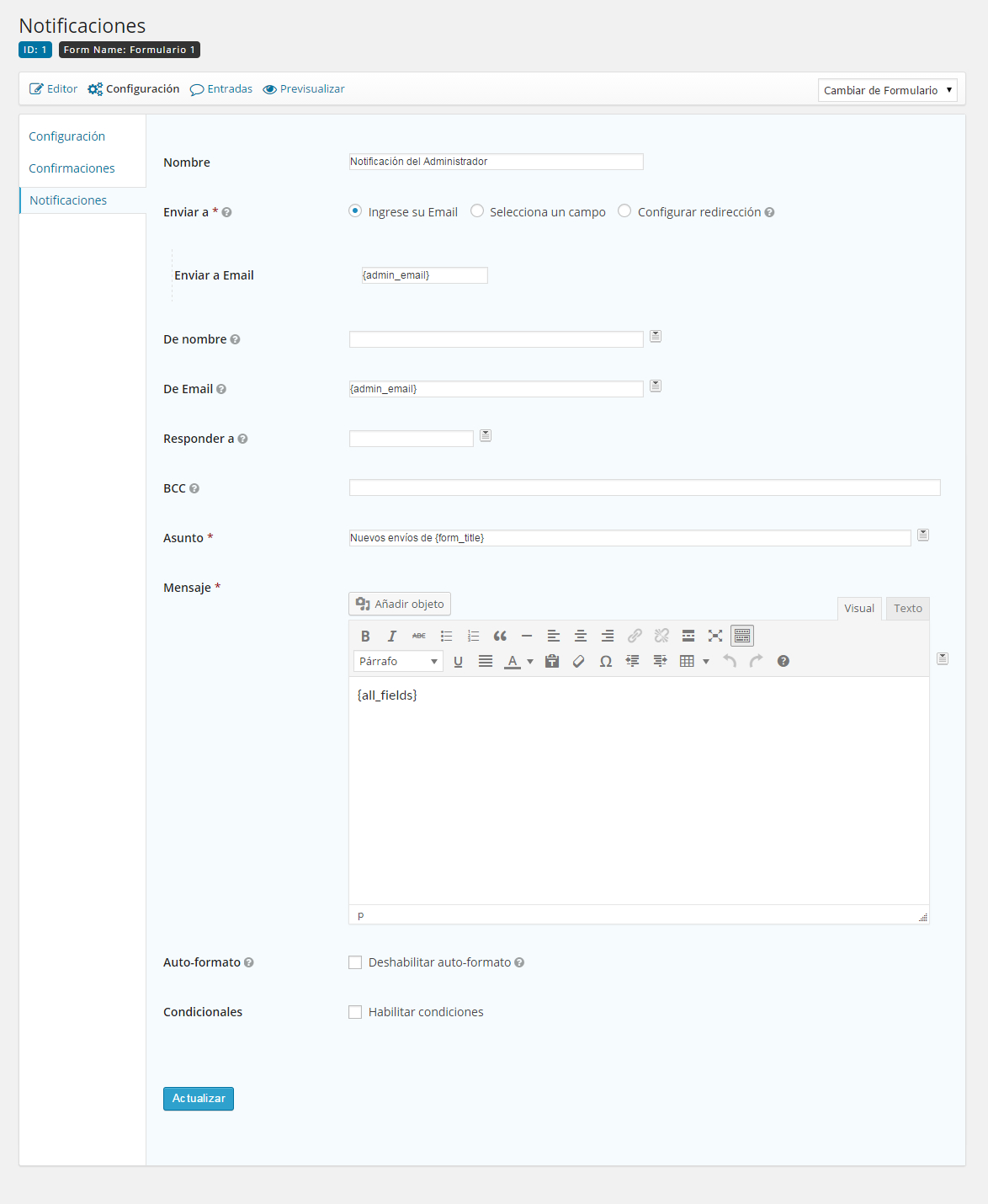The image size is (988, 1204).
Task: Increase the indent
Action: pos(660,661)
